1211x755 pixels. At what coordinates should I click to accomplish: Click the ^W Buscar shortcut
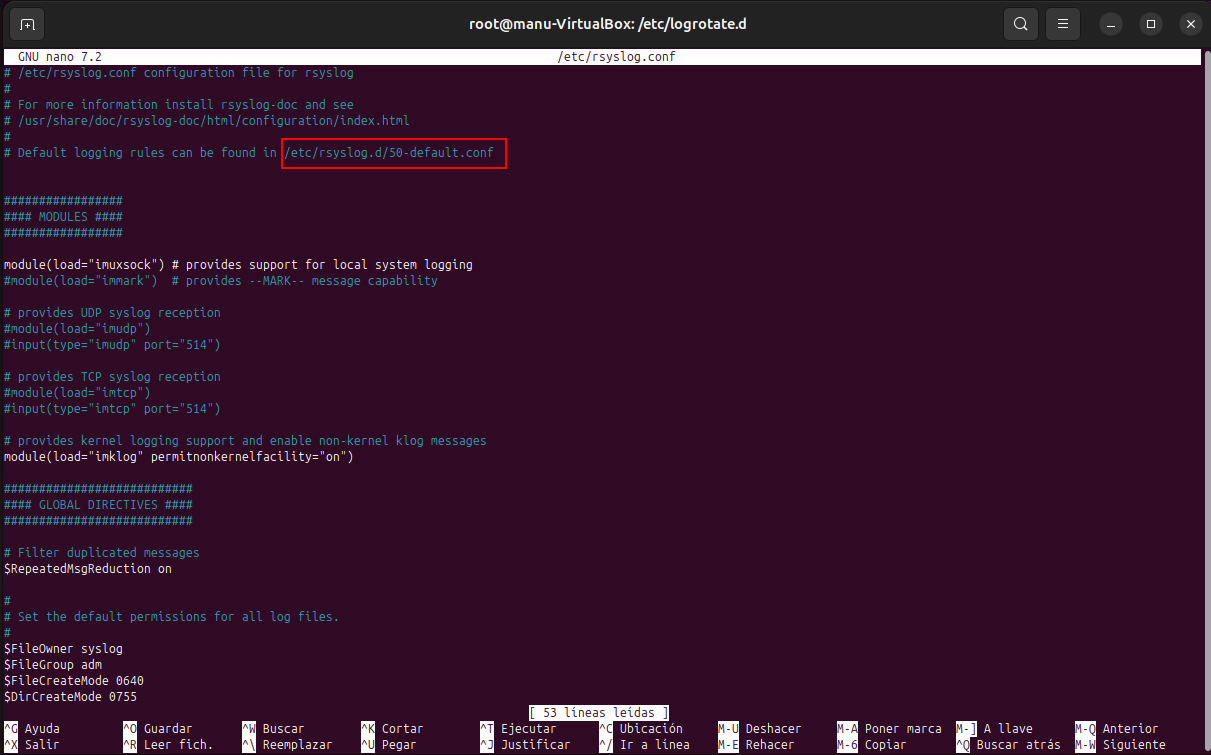(x=273, y=729)
